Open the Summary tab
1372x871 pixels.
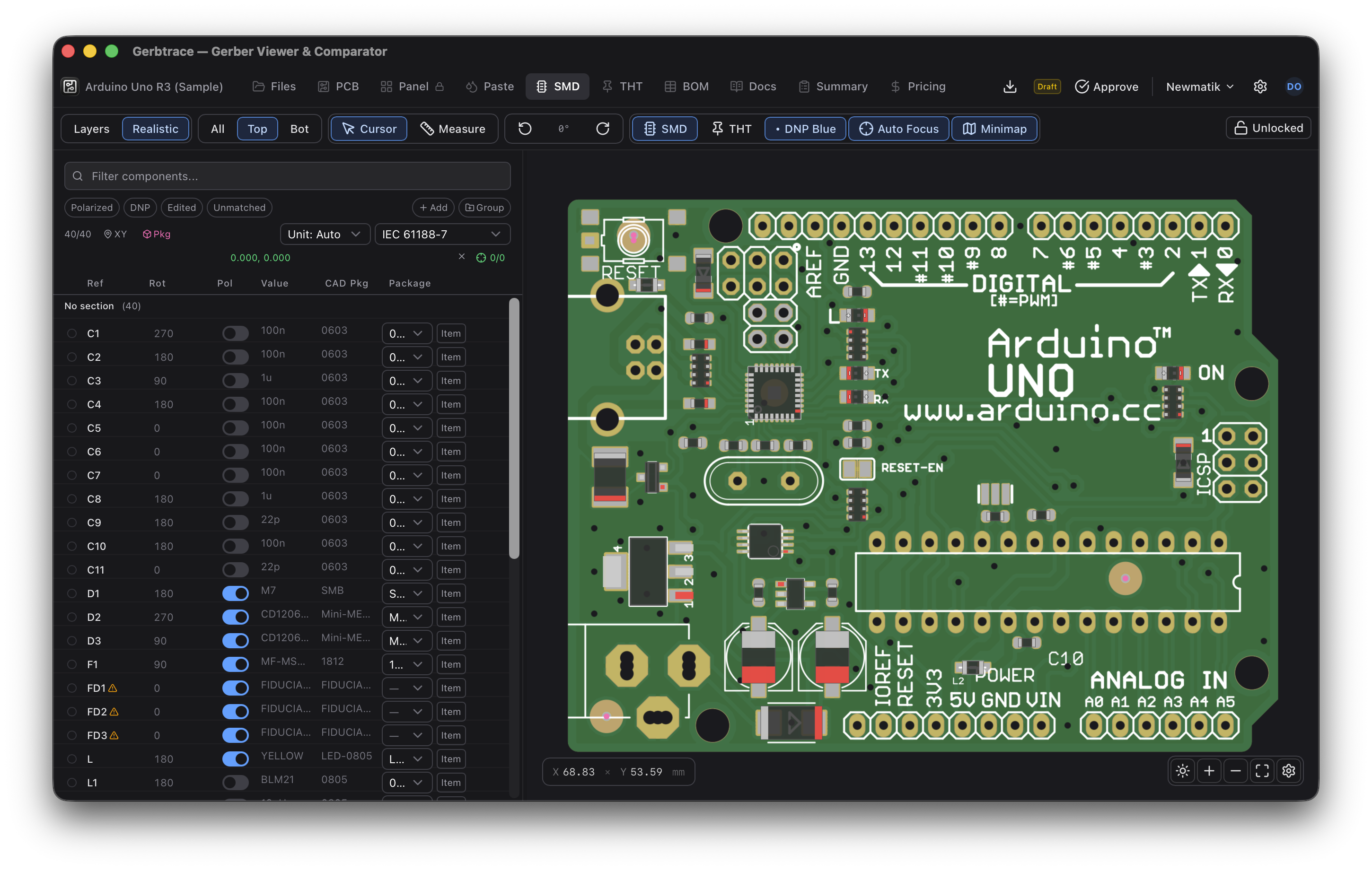[833, 87]
